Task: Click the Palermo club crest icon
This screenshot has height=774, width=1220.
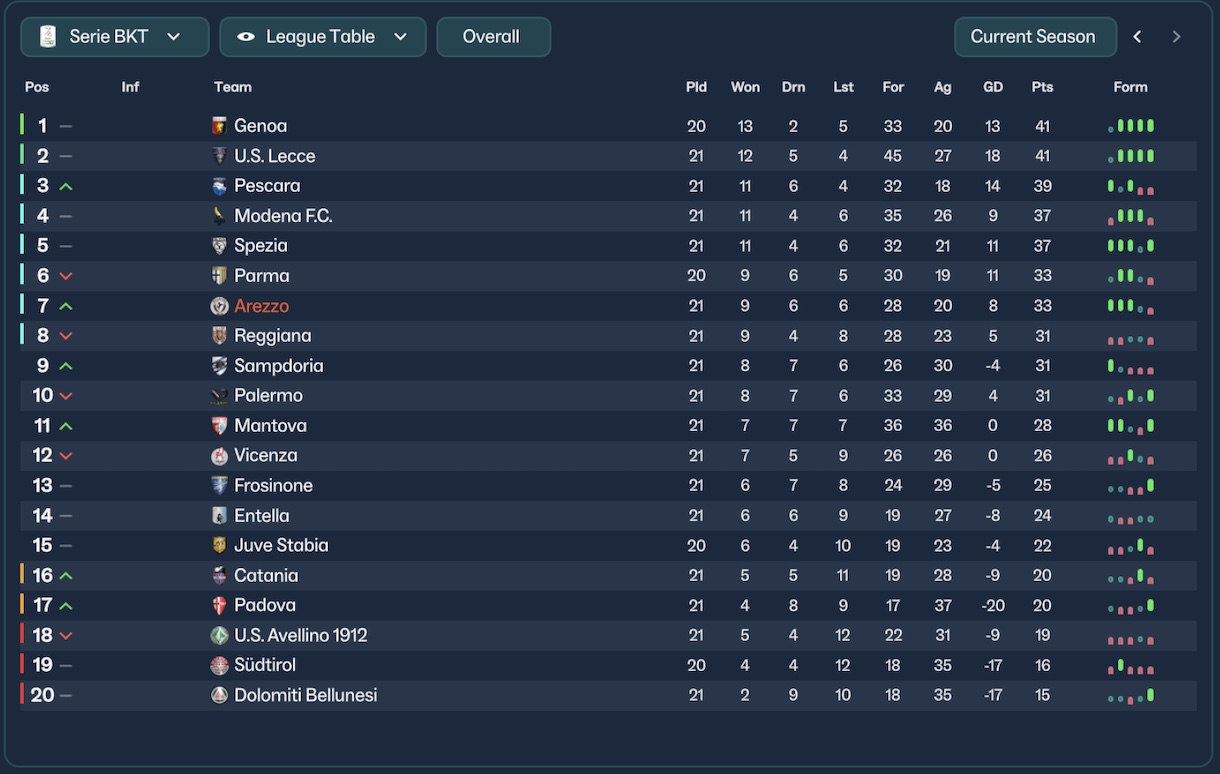Action: pyautogui.click(x=220, y=396)
